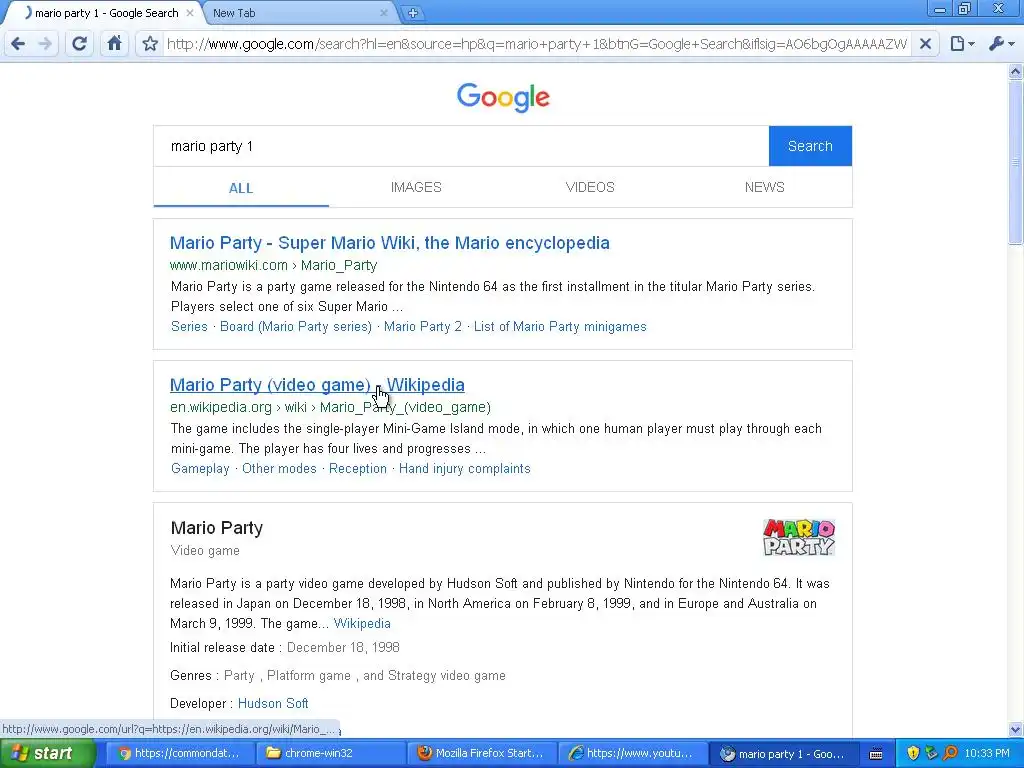Open the Gameplay sitelink
The image size is (1024, 768).
pos(200,469)
